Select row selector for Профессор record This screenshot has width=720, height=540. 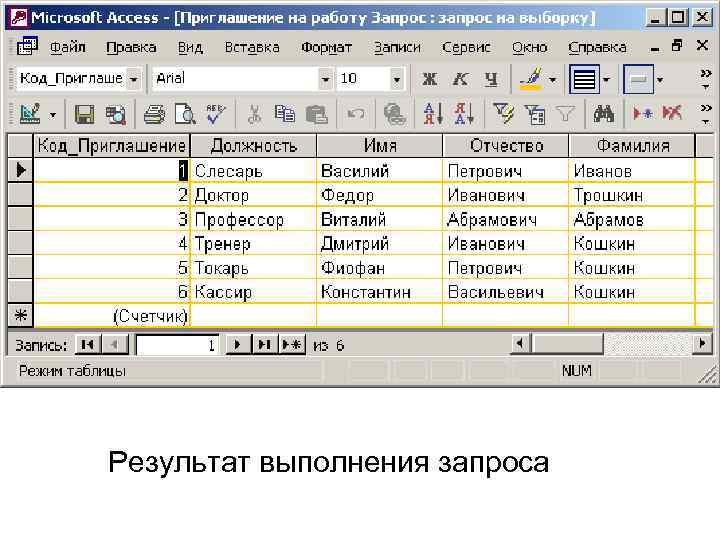tap(21, 219)
